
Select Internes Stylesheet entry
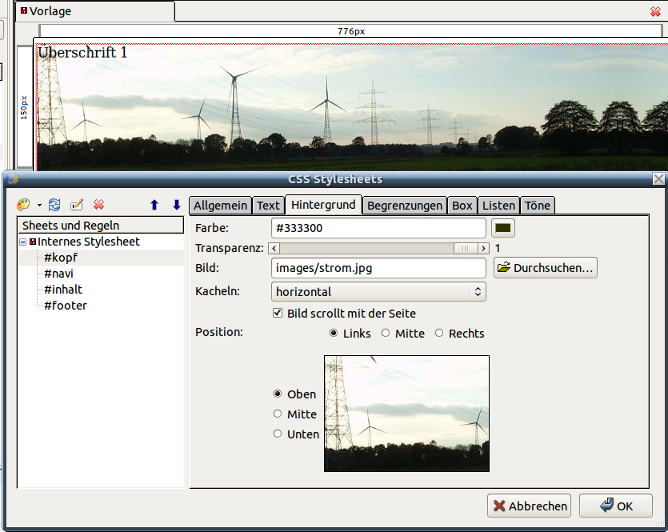click(x=88, y=242)
